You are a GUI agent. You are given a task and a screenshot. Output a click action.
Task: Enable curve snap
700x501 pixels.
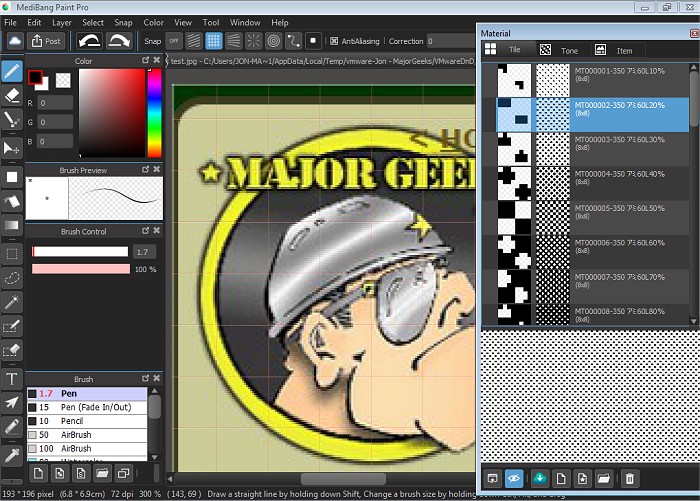[293, 41]
